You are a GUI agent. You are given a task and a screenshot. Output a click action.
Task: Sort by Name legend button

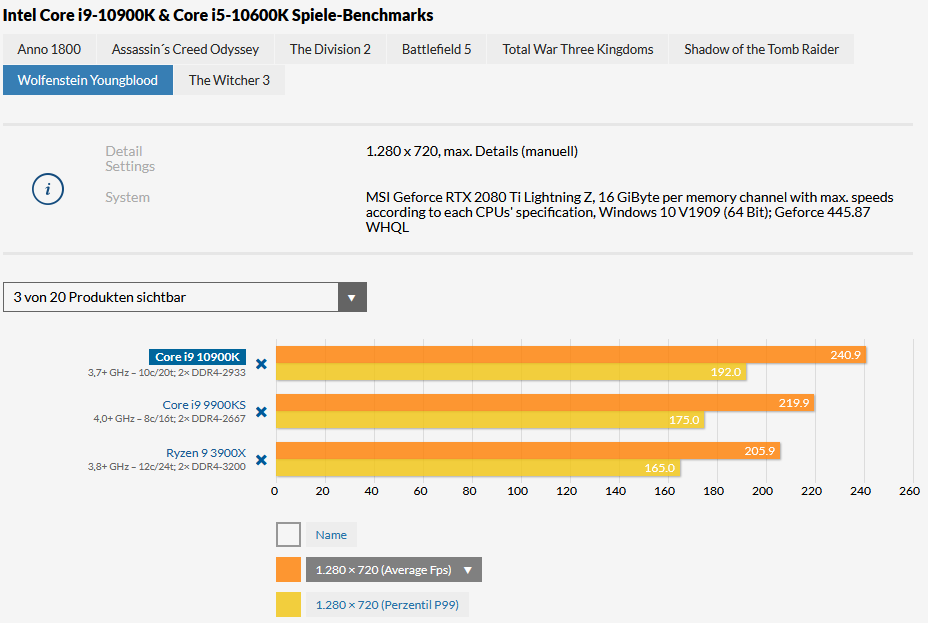pos(331,534)
